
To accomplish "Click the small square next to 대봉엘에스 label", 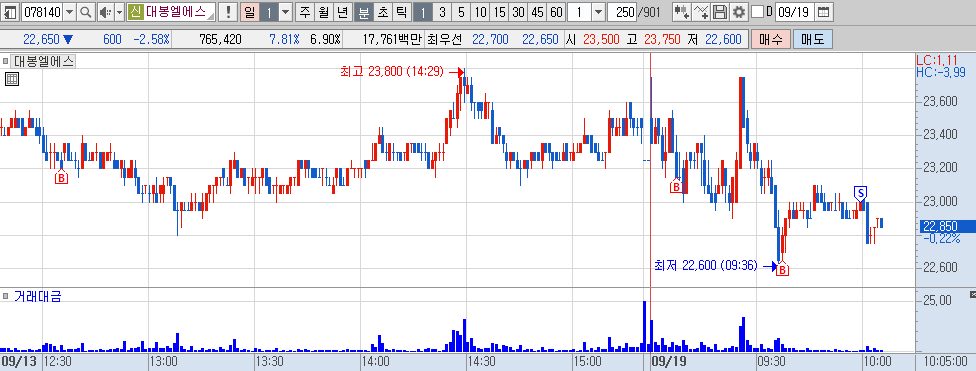I will point(6,61).
